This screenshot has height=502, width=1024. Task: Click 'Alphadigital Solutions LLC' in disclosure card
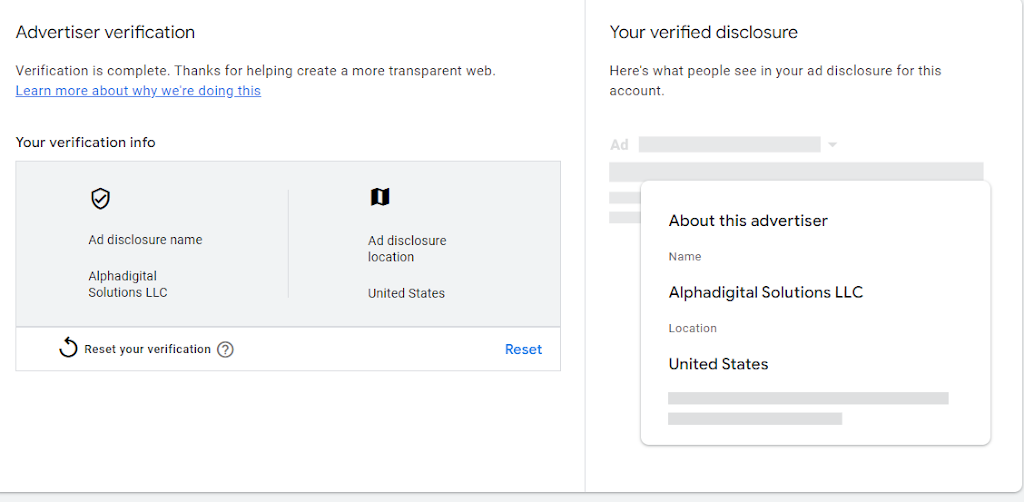(765, 292)
